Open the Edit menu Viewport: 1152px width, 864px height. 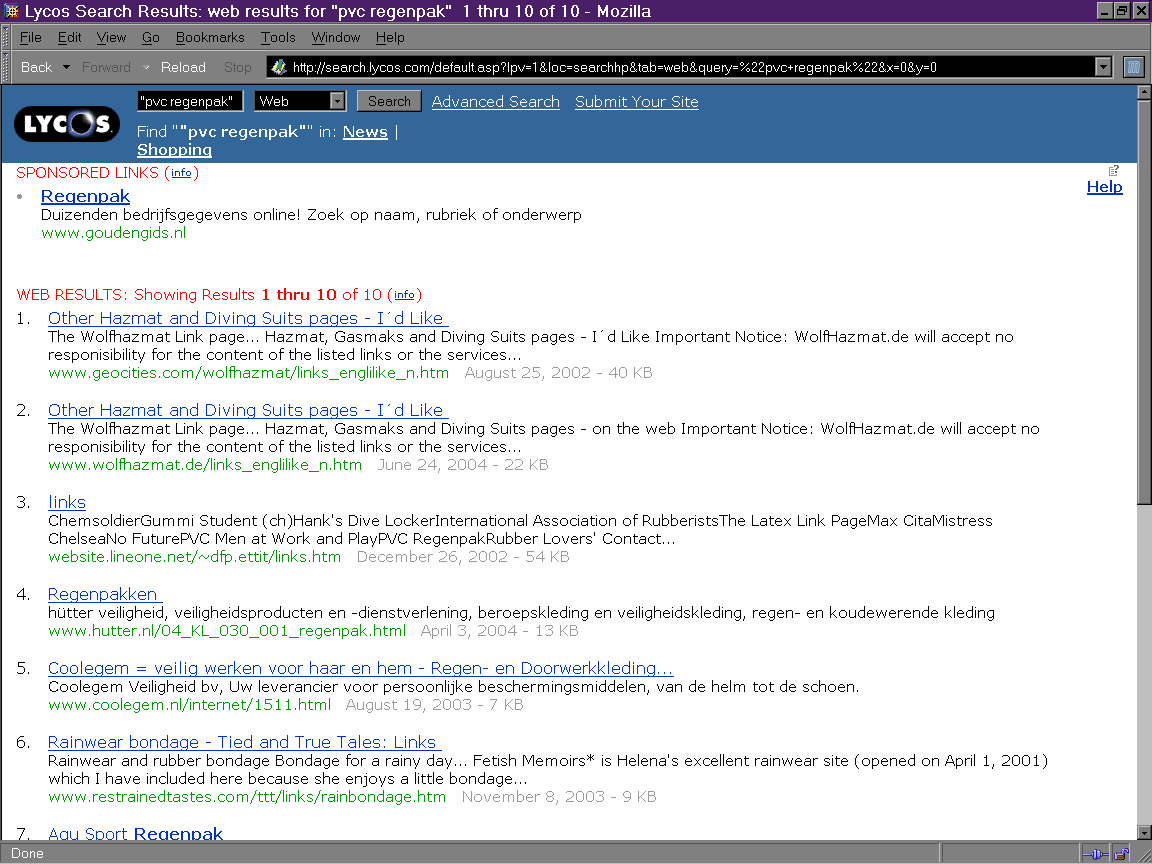[70, 37]
